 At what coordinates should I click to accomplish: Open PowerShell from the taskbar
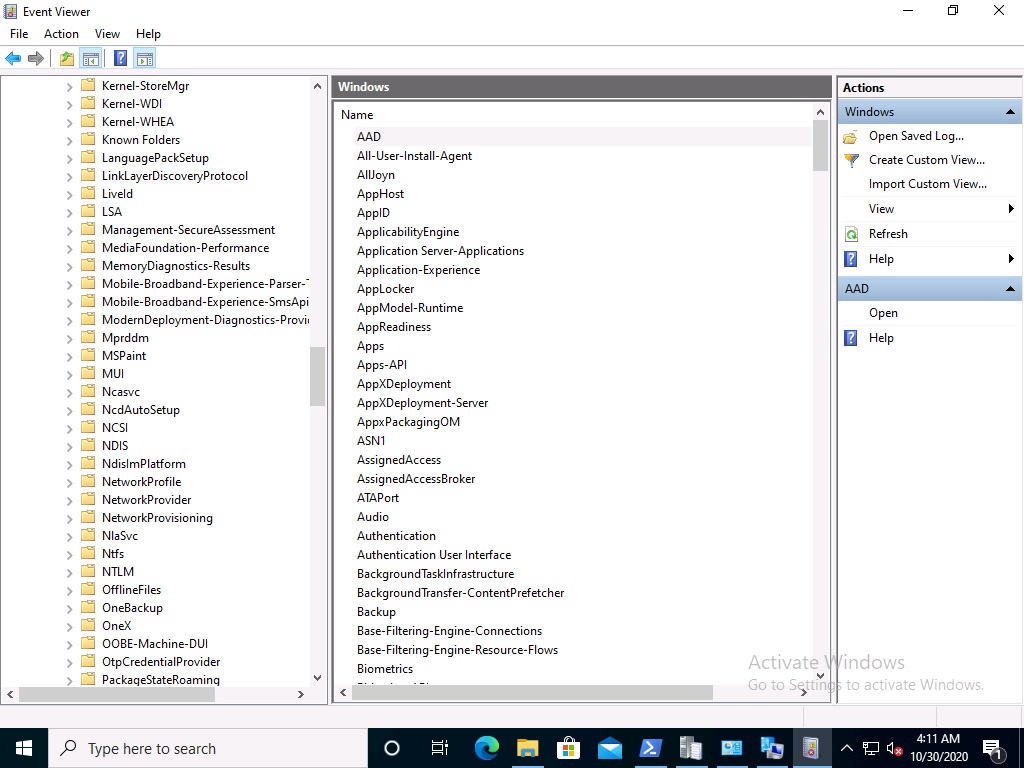650,748
